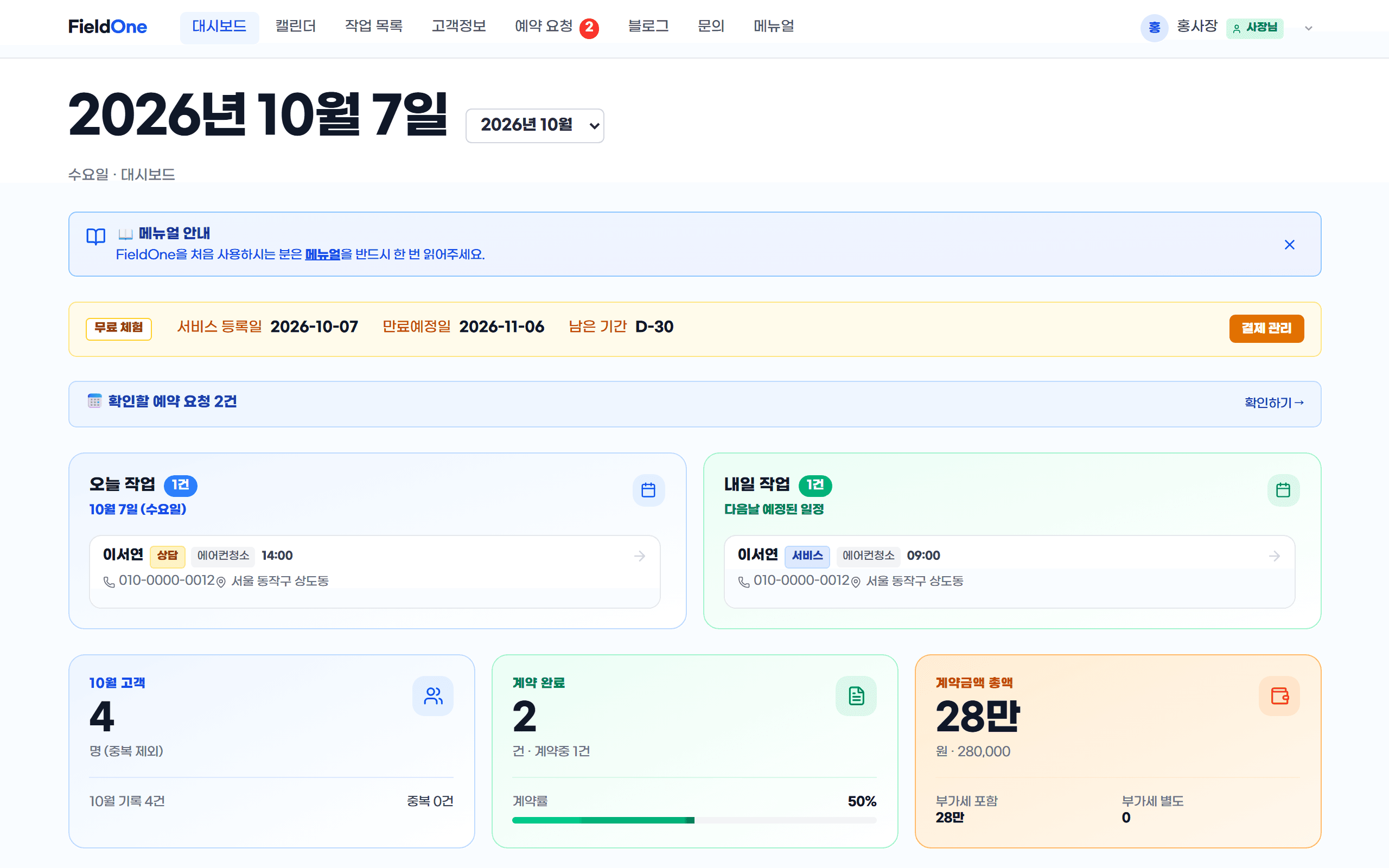Select the 대시보드 tab
The width and height of the screenshot is (1389, 868).
[x=219, y=27]
